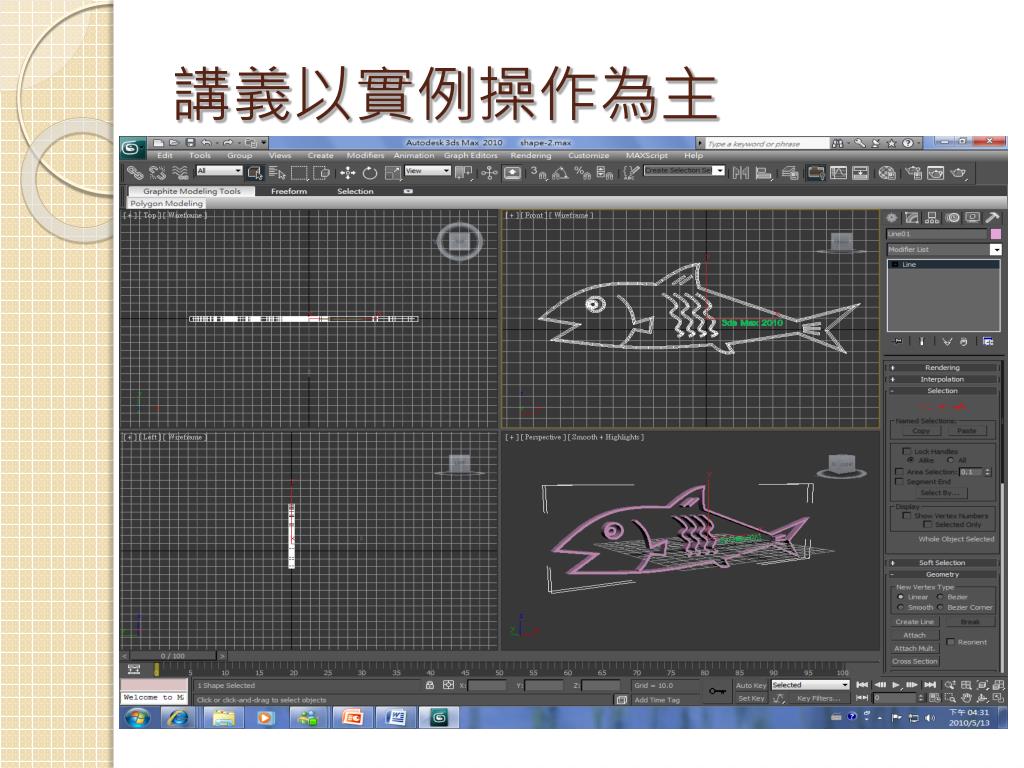Click the Auto Key button
This screenshot has width=1024, height=768.
point(751,685)
